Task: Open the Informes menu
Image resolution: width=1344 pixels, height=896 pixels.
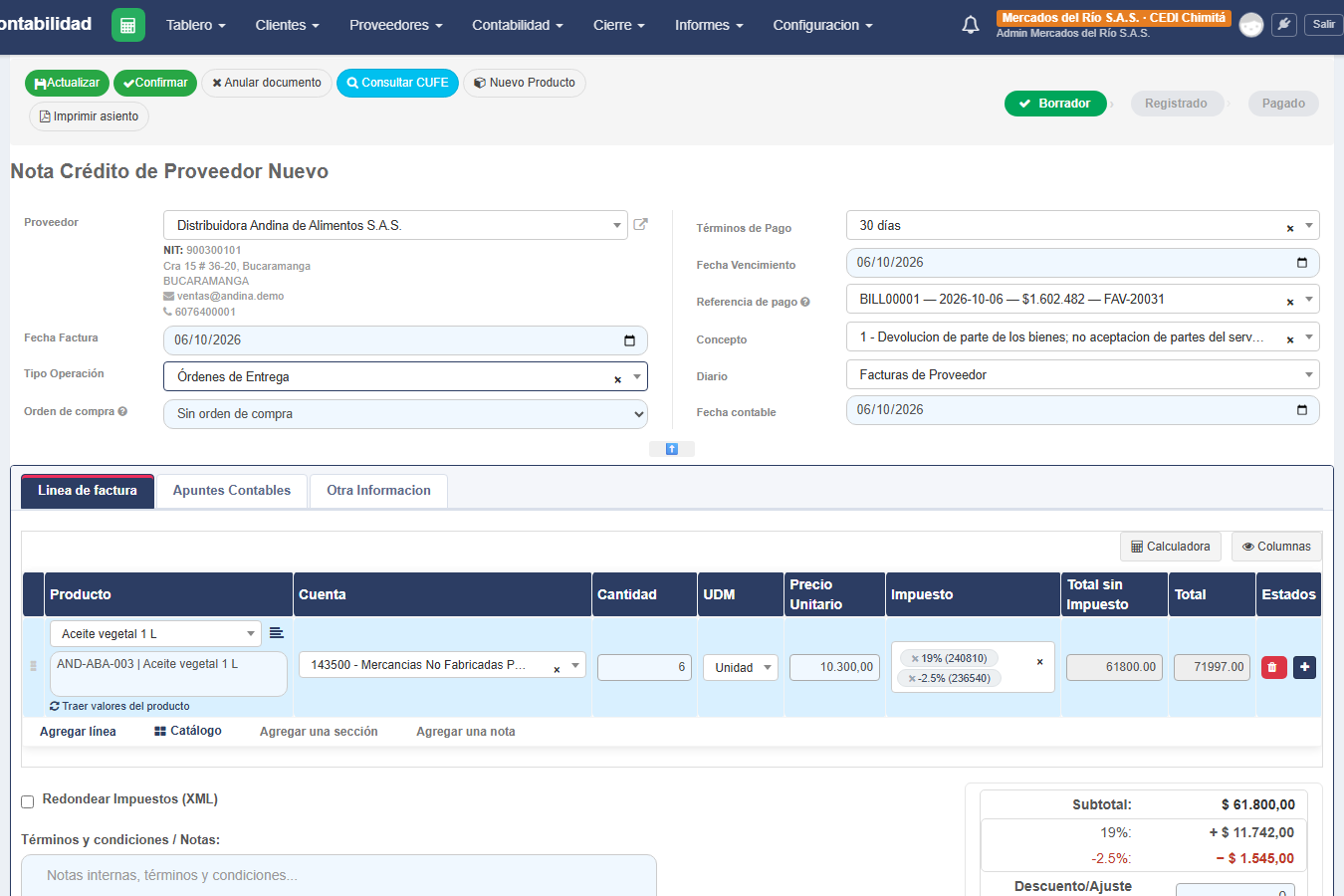Action: [709, 25]
